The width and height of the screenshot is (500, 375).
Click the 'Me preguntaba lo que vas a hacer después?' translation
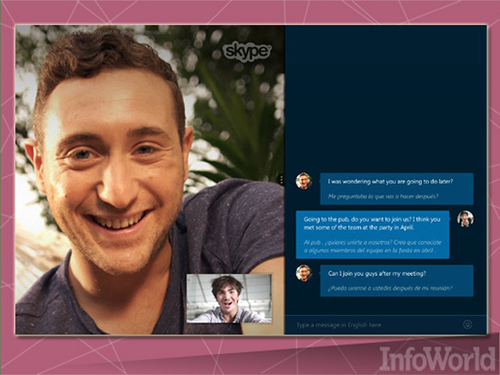(383, 196)
